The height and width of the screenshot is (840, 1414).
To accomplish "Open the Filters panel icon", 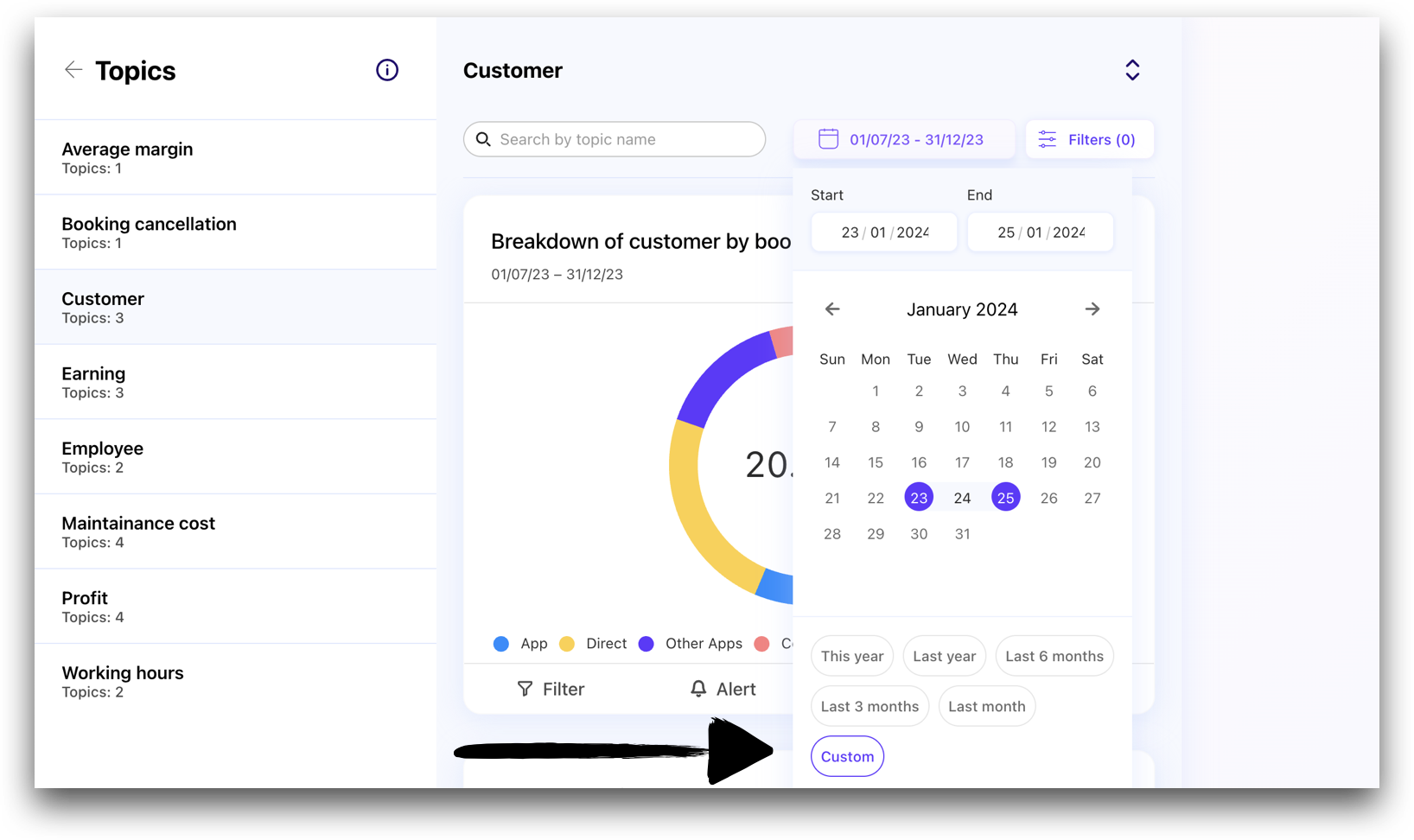I will [1047, 138].
